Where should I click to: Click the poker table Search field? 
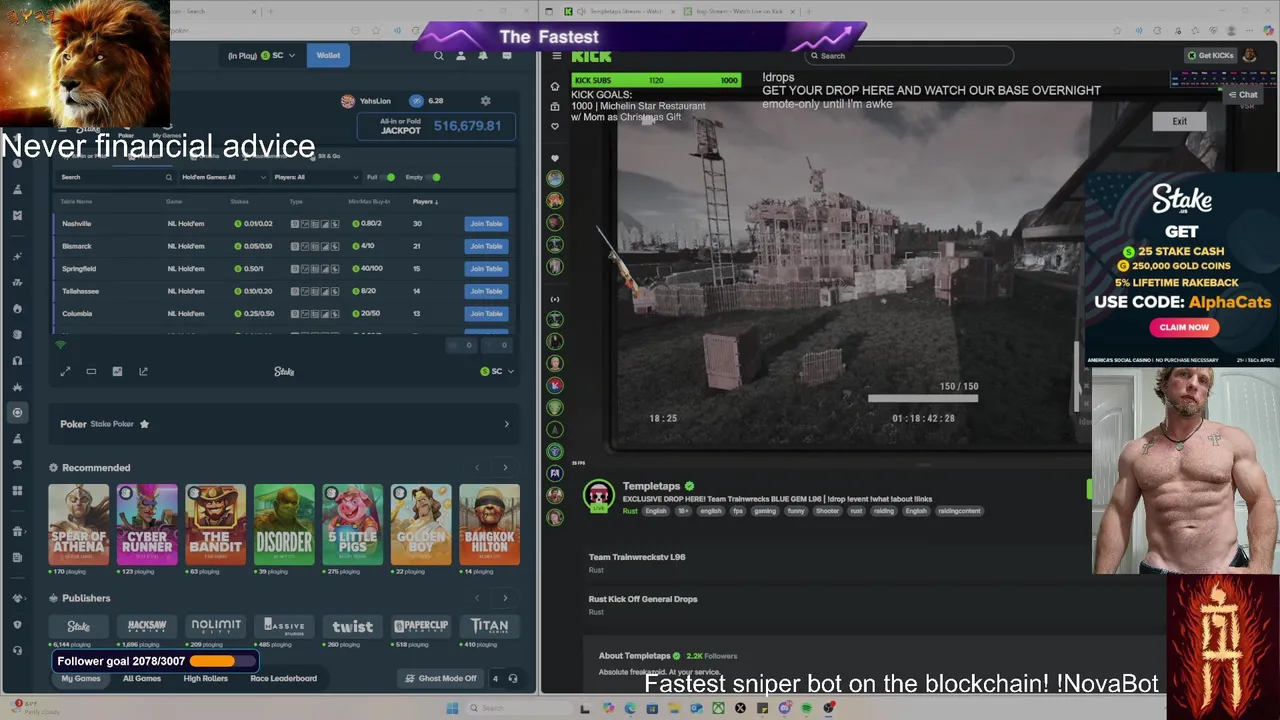pos(116,178)
